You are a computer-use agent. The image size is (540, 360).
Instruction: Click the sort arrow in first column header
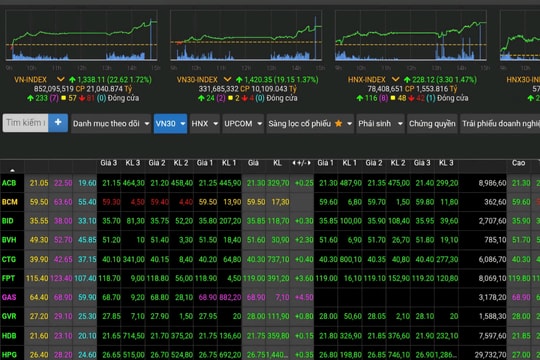(x=12, y=170)
